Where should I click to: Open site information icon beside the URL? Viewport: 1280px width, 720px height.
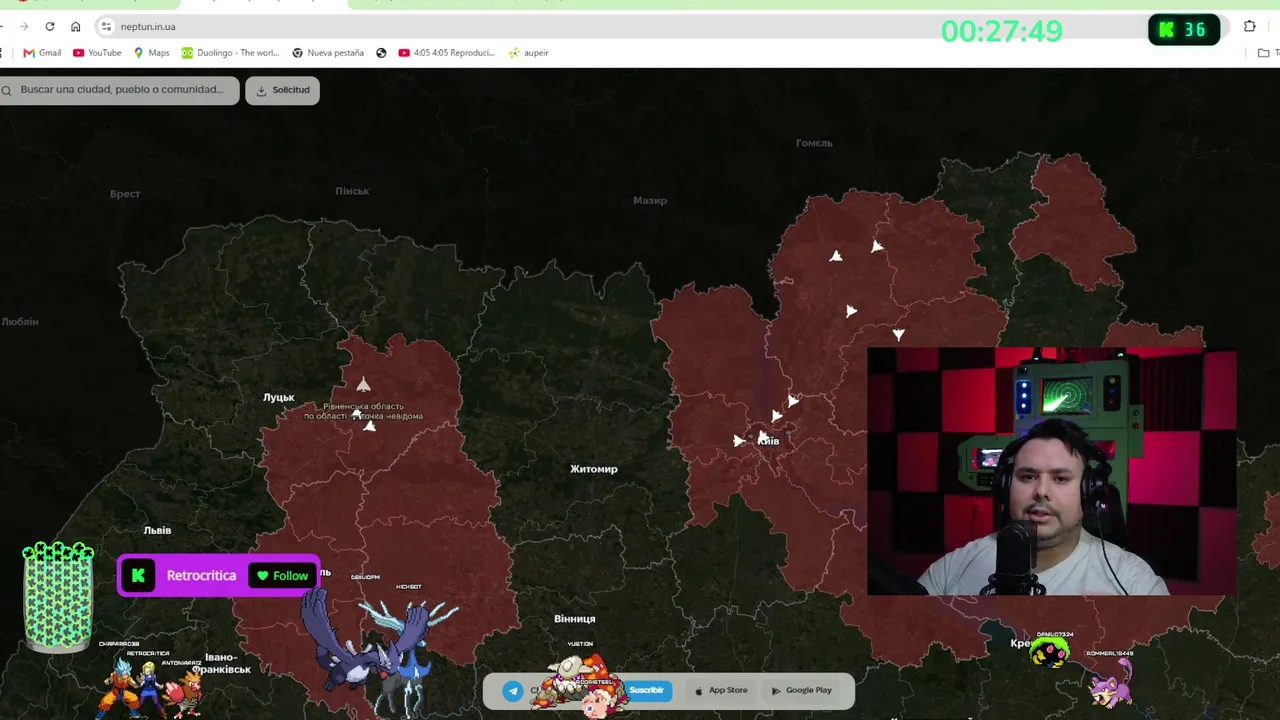coord(106,26)
